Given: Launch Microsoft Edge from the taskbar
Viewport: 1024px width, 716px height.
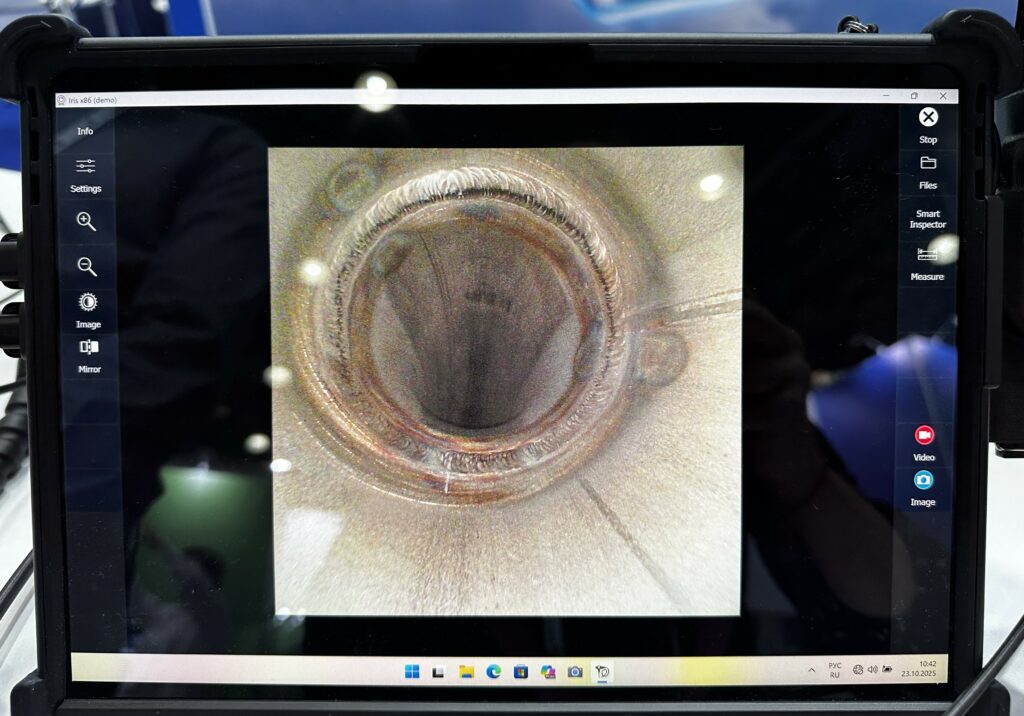Looking at the screenshot, I should (x=493, y=671).
